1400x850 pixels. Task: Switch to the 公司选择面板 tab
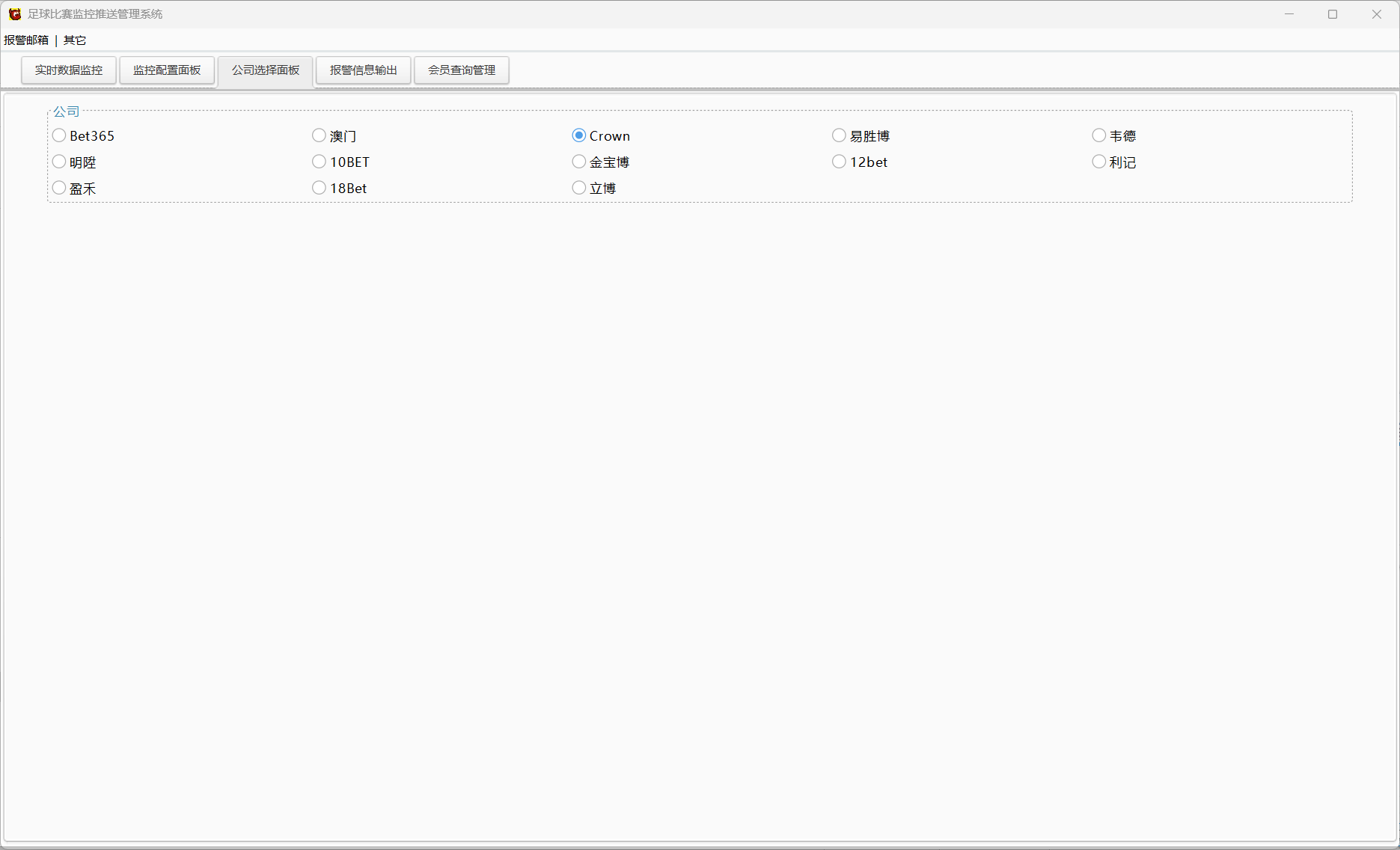pyautogui.click(x=266, y=70)
